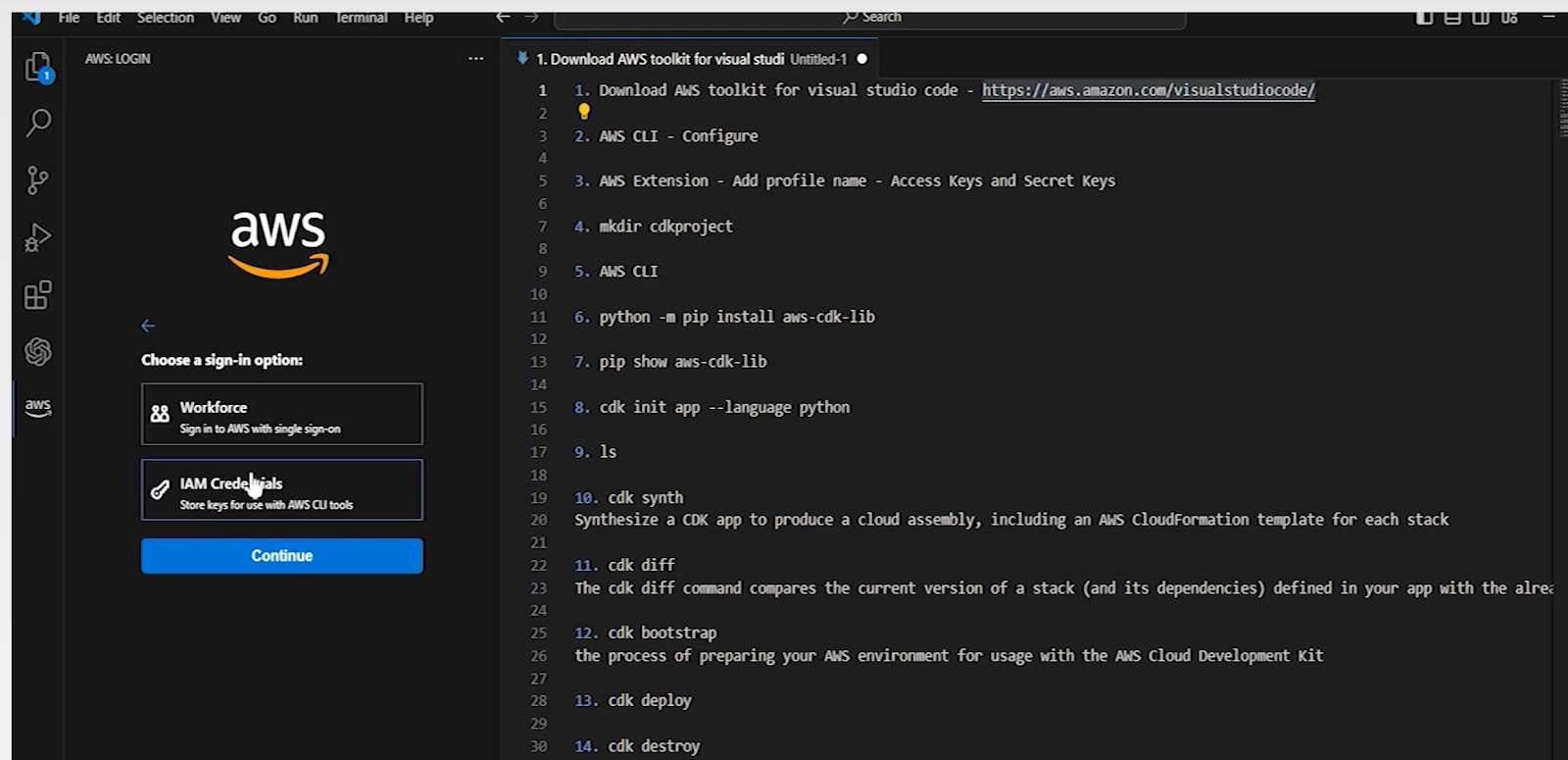This screenshot has width=1568, height=760.
Task: Open the Run menu
Action: coord(305,18)
